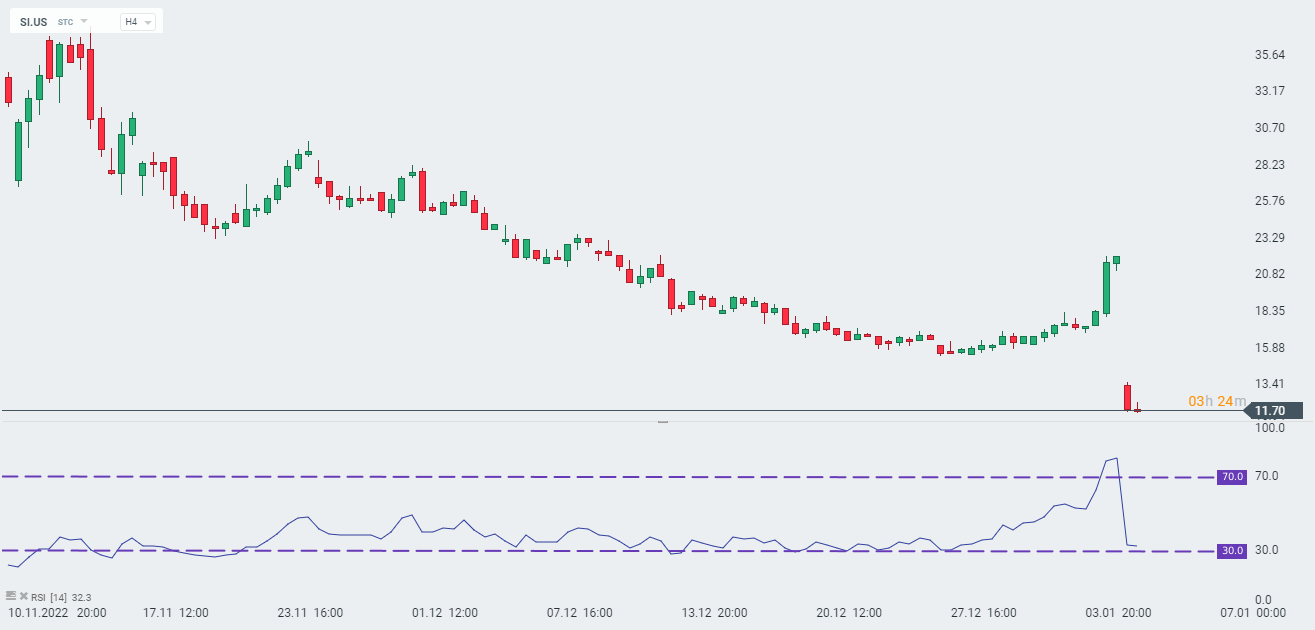Viewport: 1315px width, 630px height.
Task: Click the STC label beside the symbol
Action: point(66,21)
